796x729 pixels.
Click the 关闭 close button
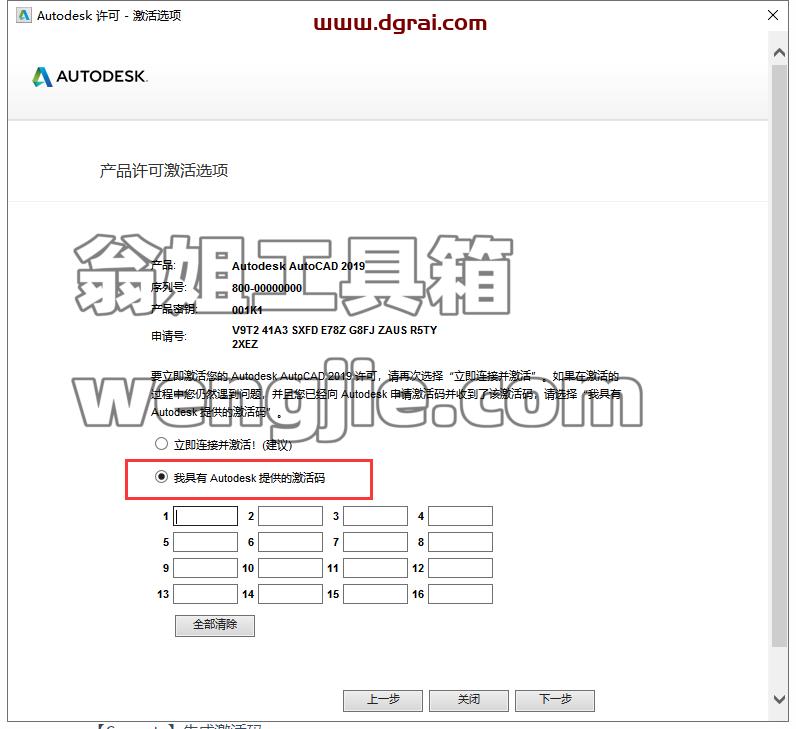coord(469,701)
